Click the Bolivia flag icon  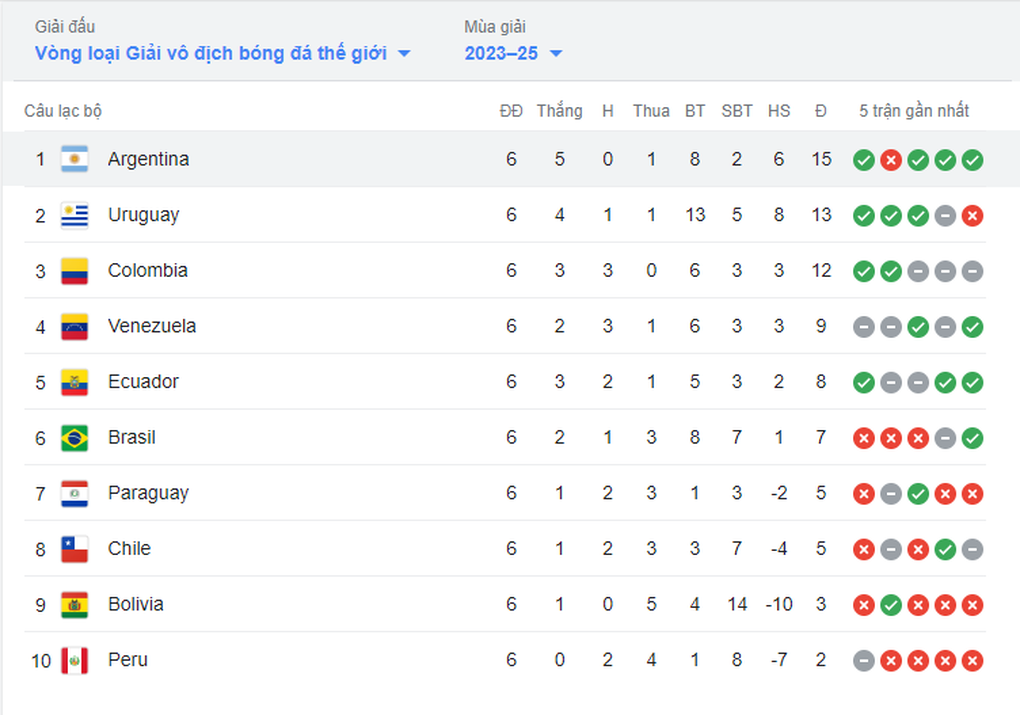74,605
